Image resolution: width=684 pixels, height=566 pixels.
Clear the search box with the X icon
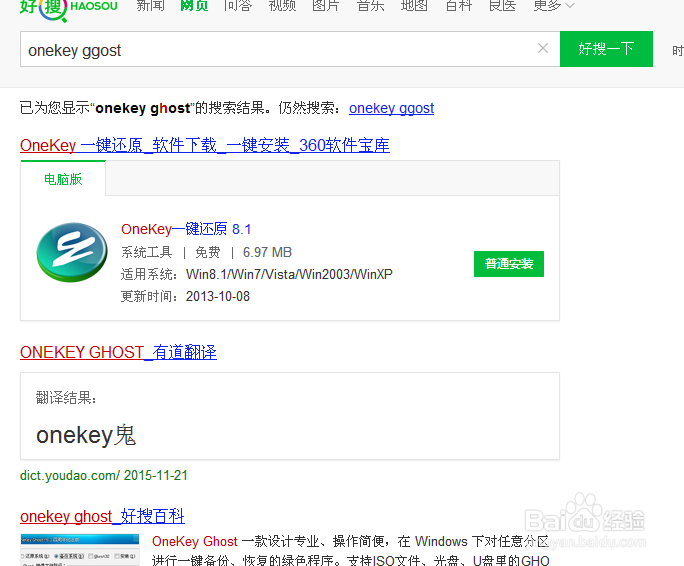tap(543, 48)
